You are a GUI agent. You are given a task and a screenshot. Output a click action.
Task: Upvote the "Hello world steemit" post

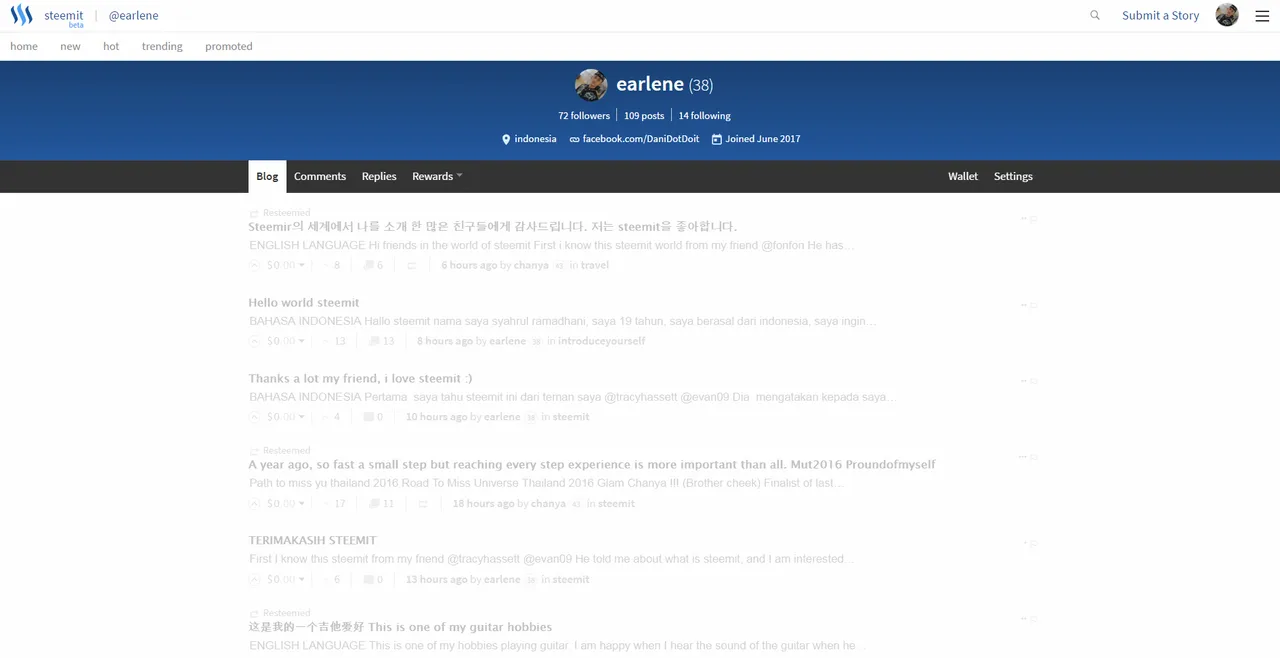(254, 341)
